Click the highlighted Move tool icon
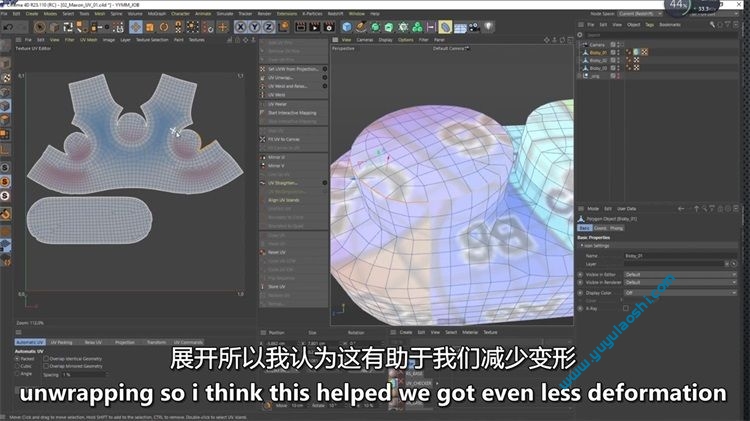The height and width of the screenshot is (421, 750). click(136, 27)
